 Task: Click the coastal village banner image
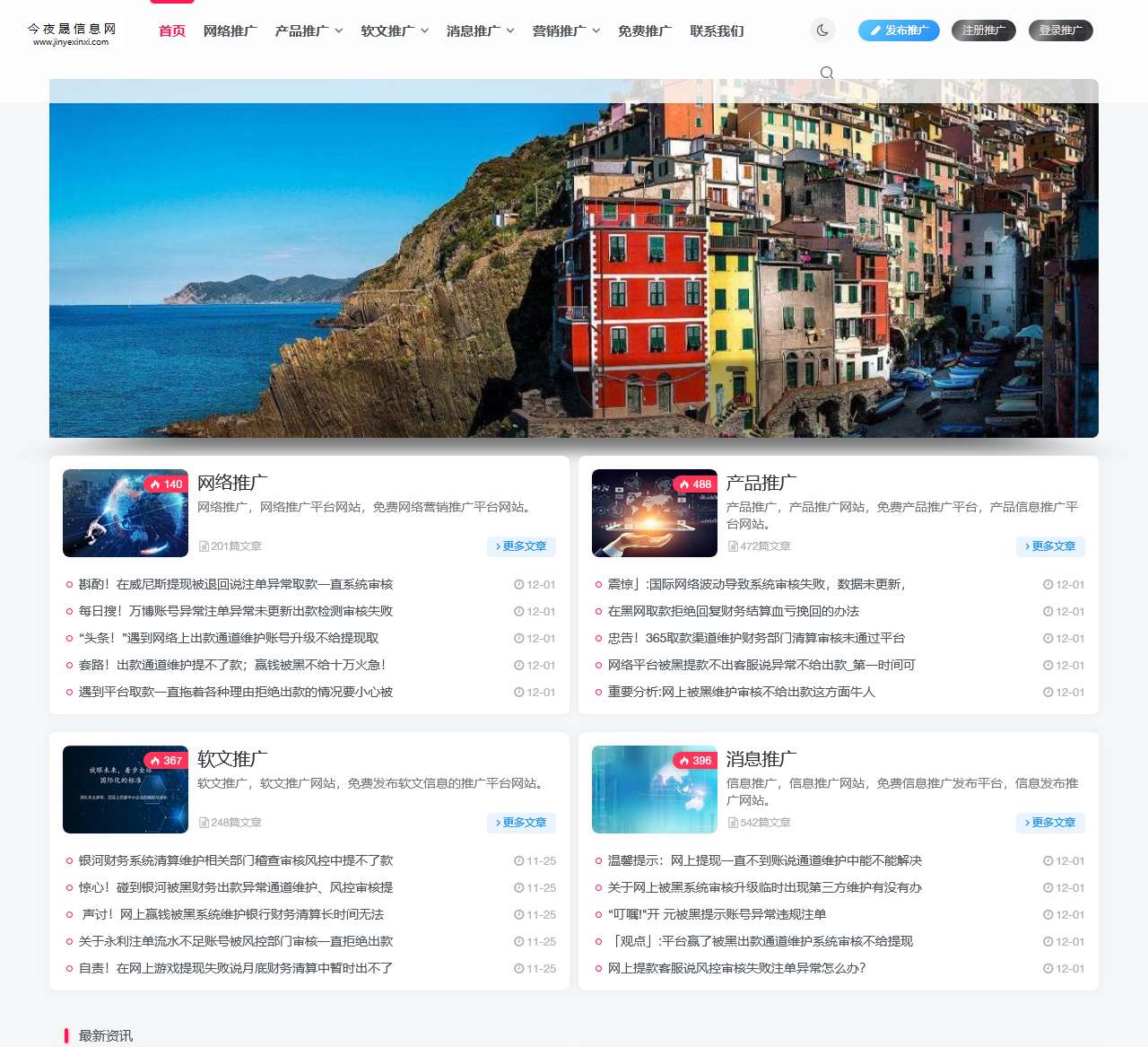point(574,258)
